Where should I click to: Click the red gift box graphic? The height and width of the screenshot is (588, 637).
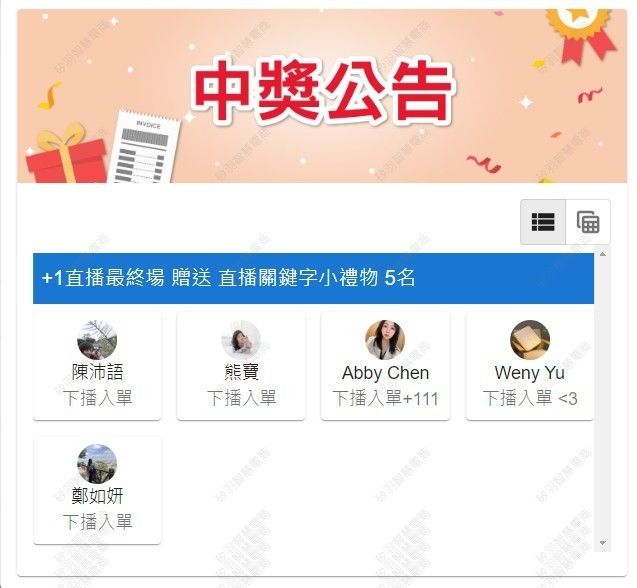[65, 154]
